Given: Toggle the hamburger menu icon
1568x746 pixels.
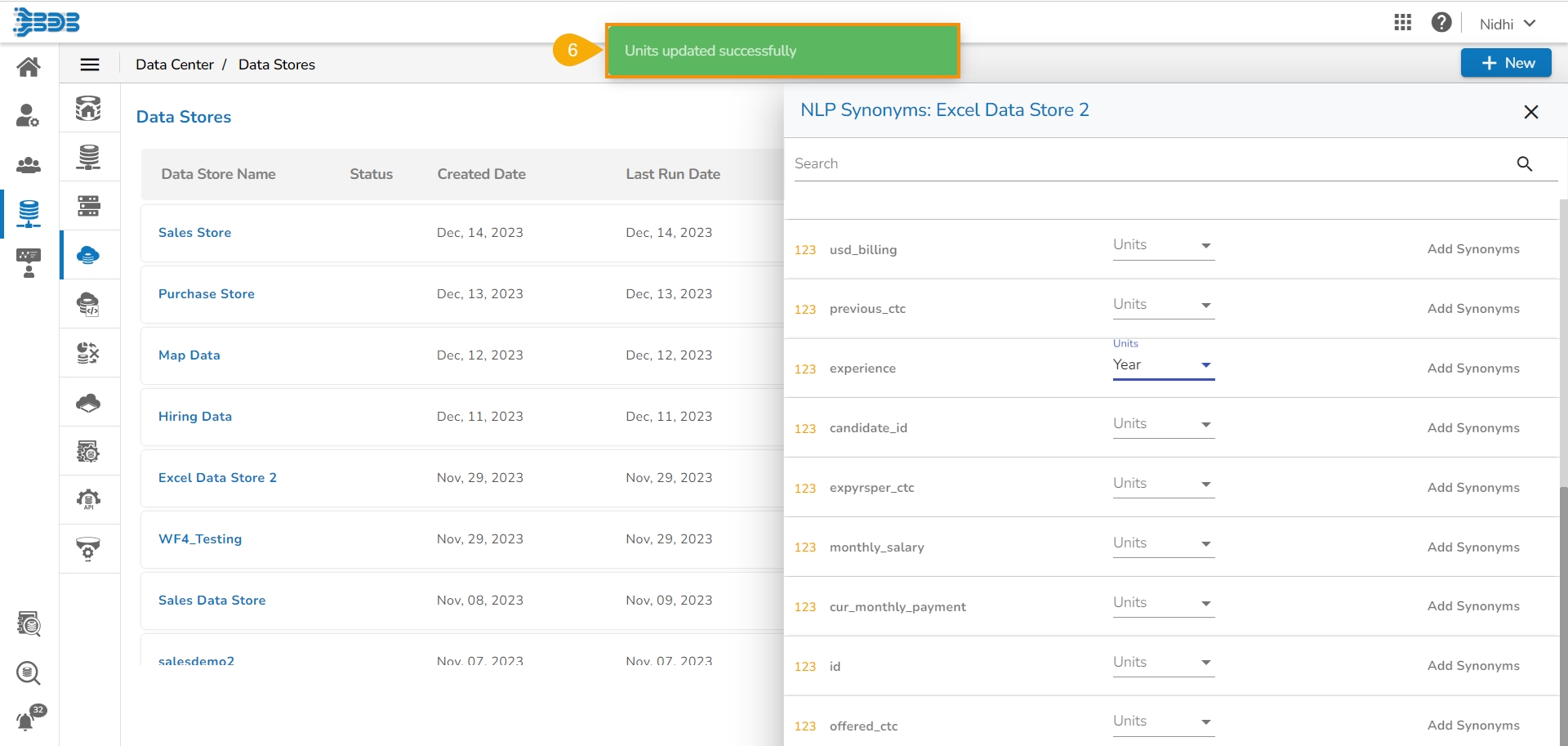Looking at the screenshot, I should coord(90,65).
